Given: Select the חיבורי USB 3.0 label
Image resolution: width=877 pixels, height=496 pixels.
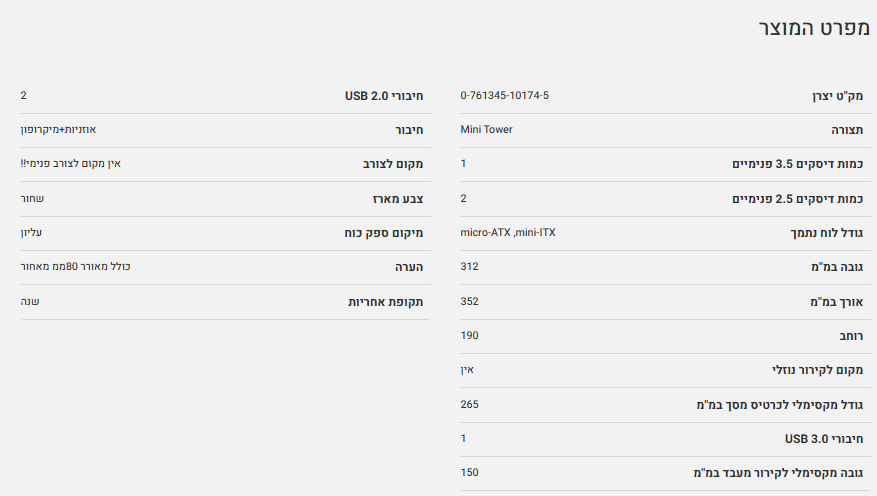Looking at the screenshot, I should 825,439.
